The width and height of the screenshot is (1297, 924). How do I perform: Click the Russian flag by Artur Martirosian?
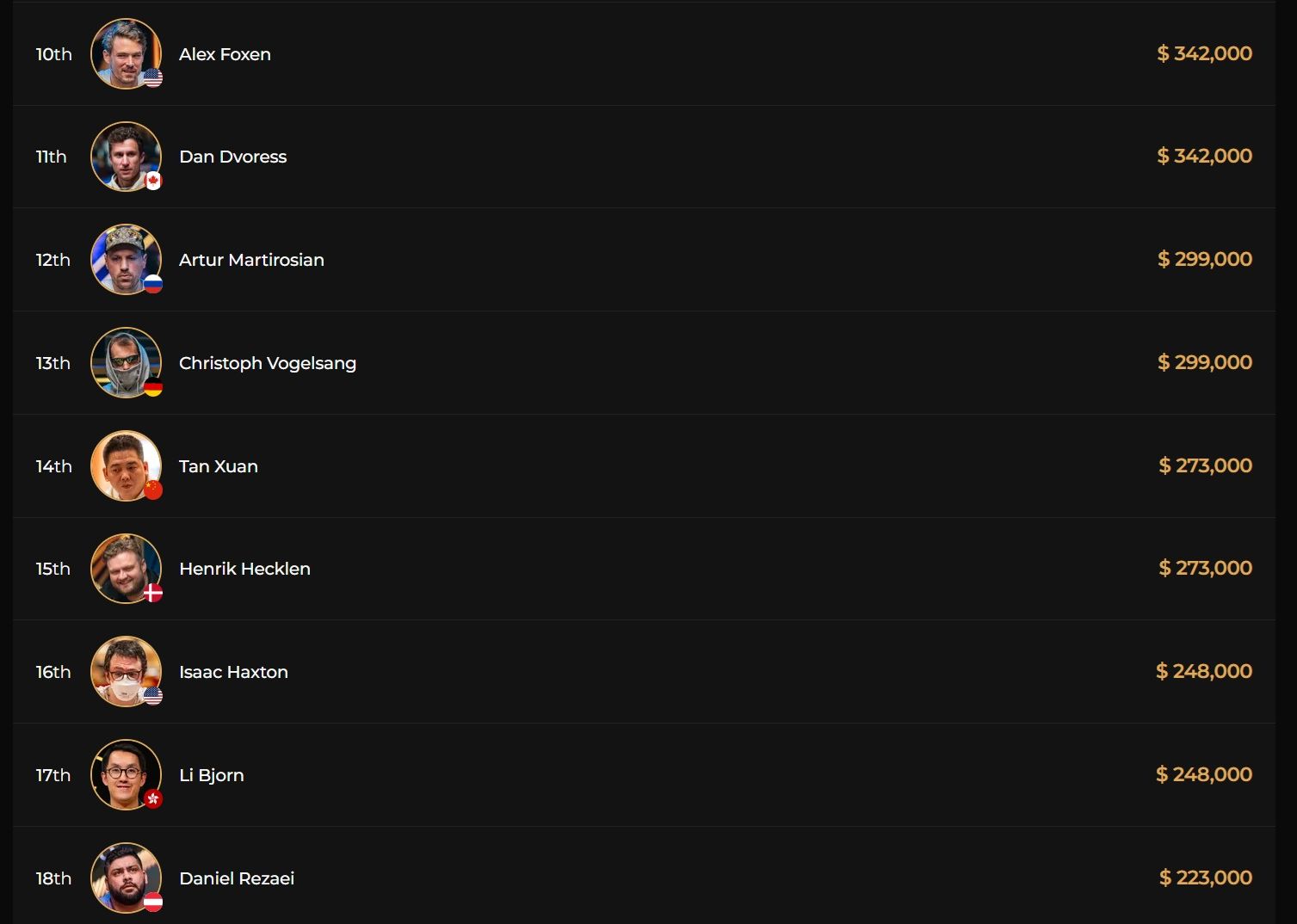pyautogui.click(x=153, y=284)
